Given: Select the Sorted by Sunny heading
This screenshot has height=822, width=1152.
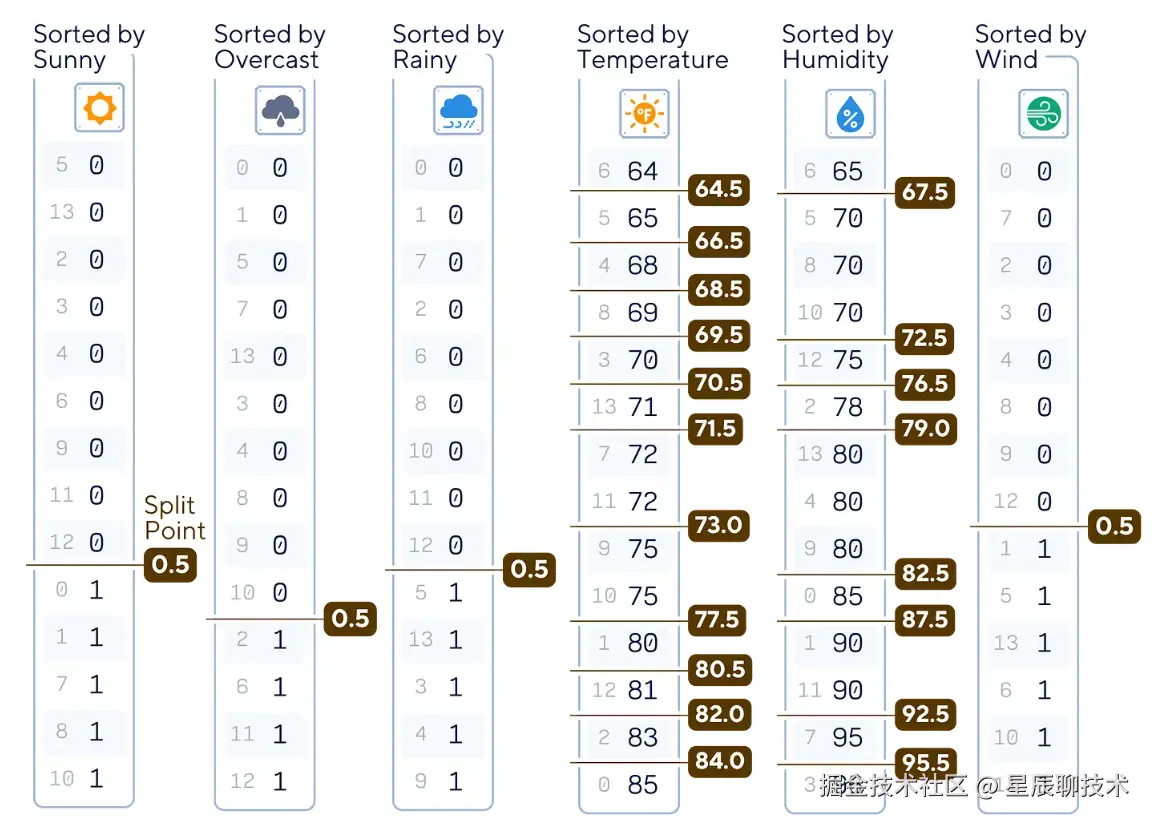Looking at the screenshot, I should pyautogui.click(x=89, y=47).
